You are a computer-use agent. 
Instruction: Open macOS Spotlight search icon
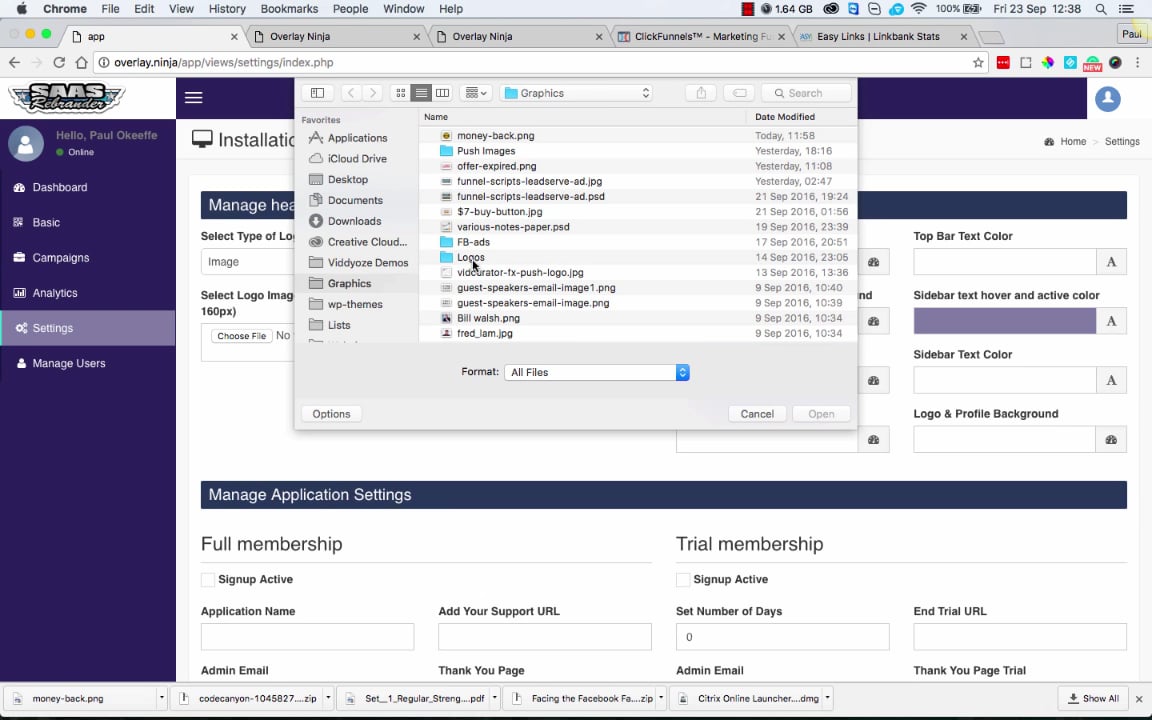click(x=1101, y=9)
